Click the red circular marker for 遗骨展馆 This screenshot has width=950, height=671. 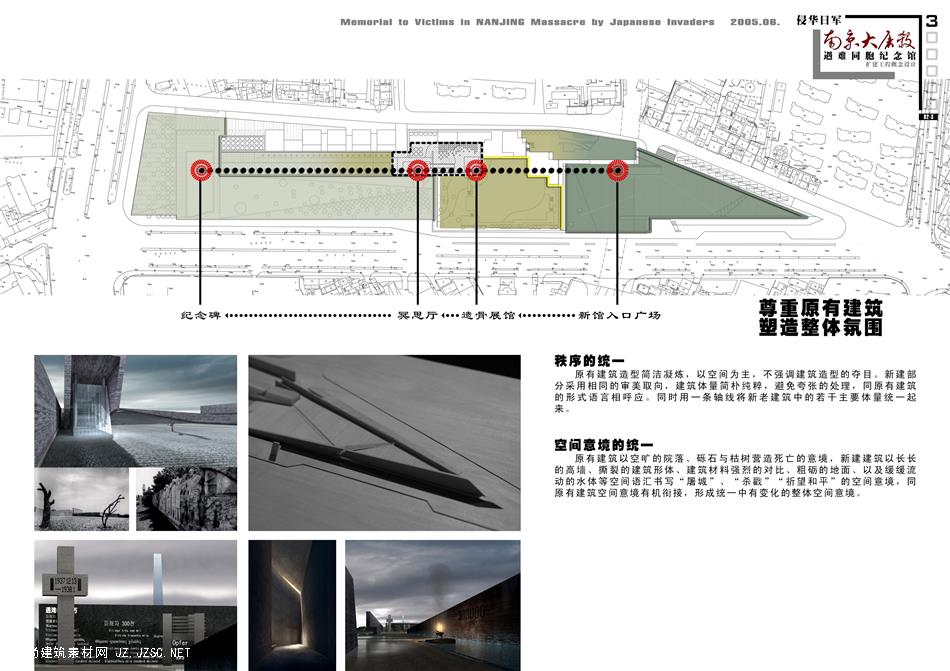(x=477, y=171)
